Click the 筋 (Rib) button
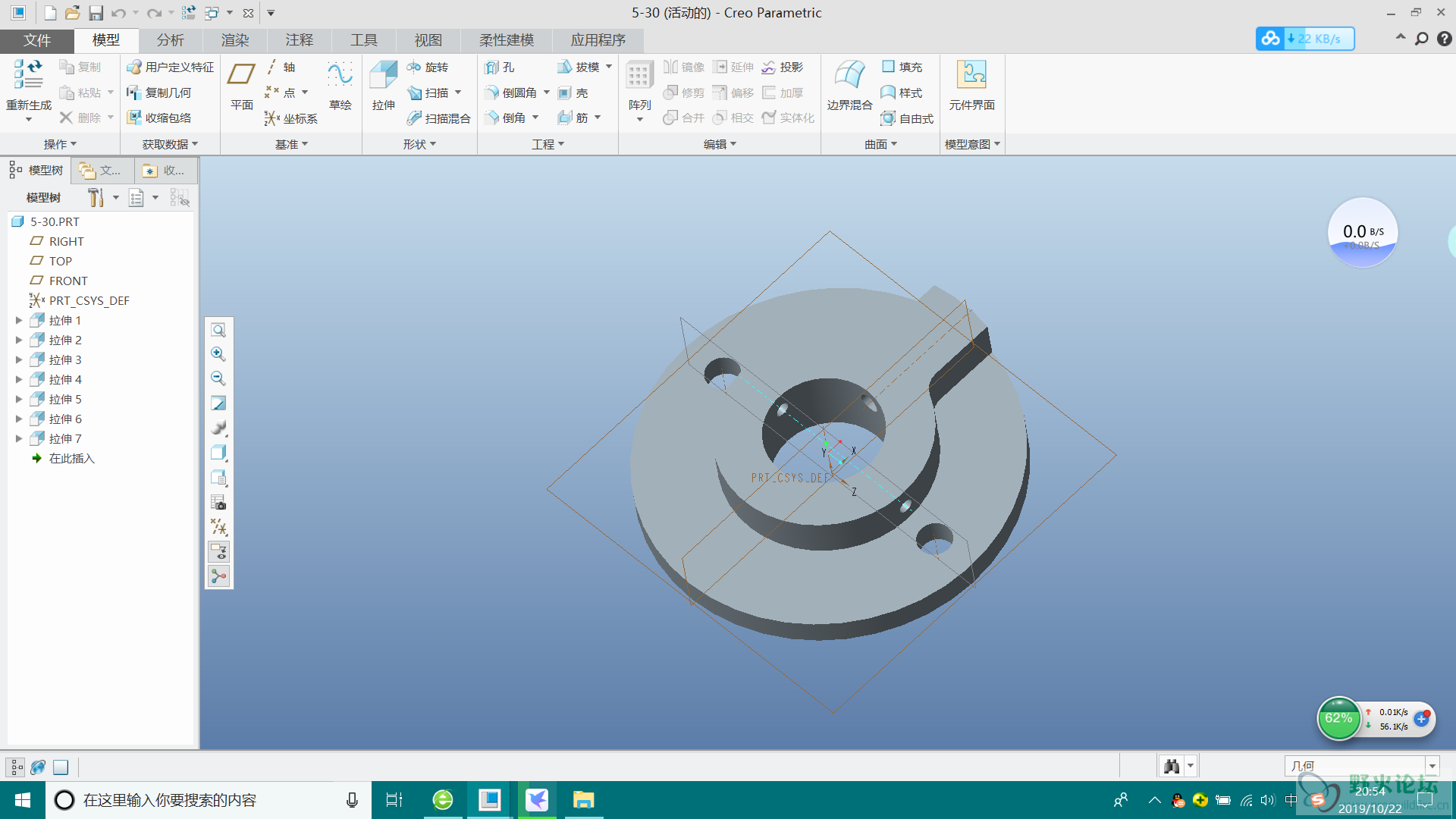The height and width of the screenshot is (819, 1456). click(573, 118)
